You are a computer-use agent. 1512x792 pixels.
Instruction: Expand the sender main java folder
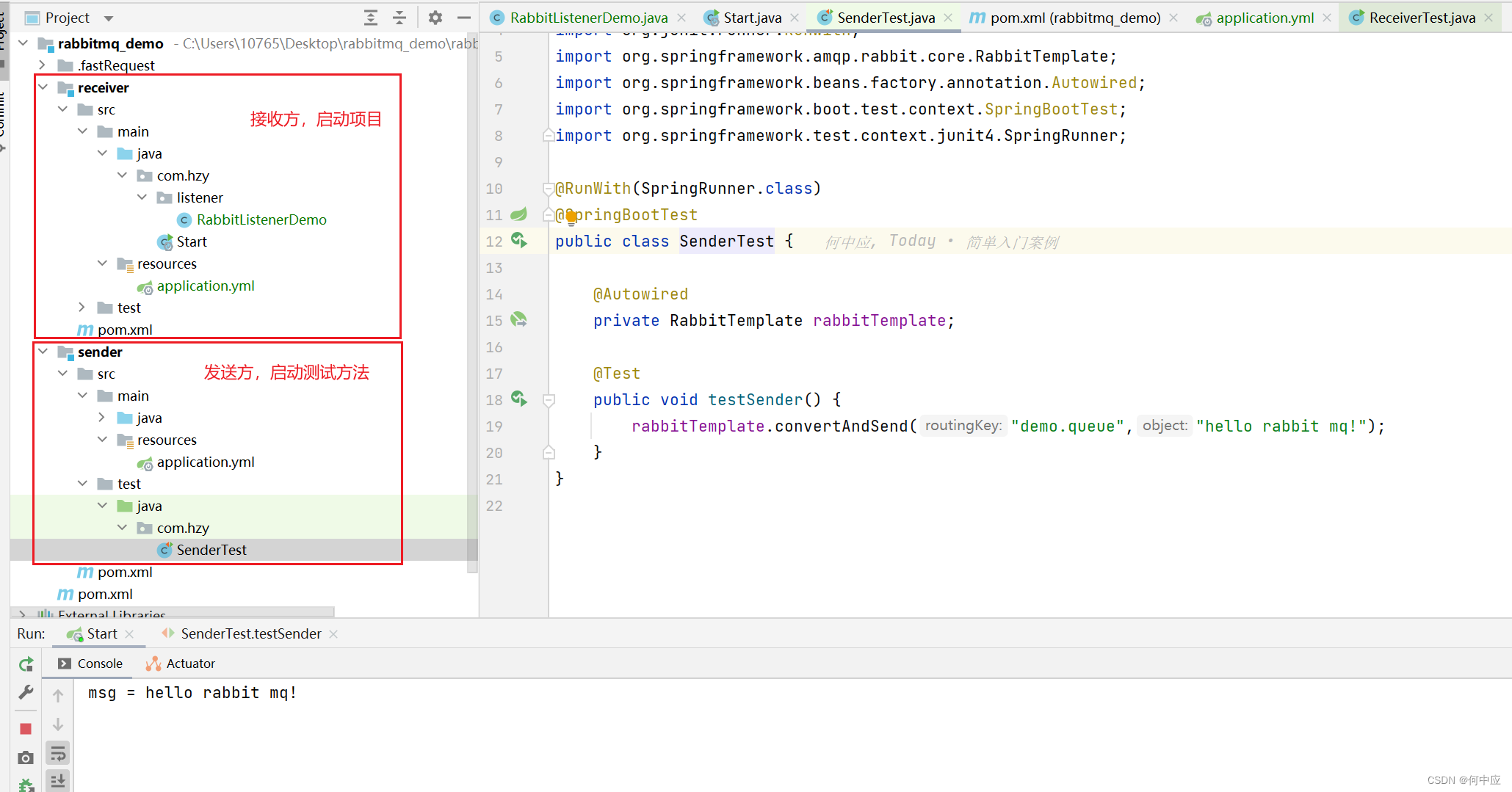[102, 418]
